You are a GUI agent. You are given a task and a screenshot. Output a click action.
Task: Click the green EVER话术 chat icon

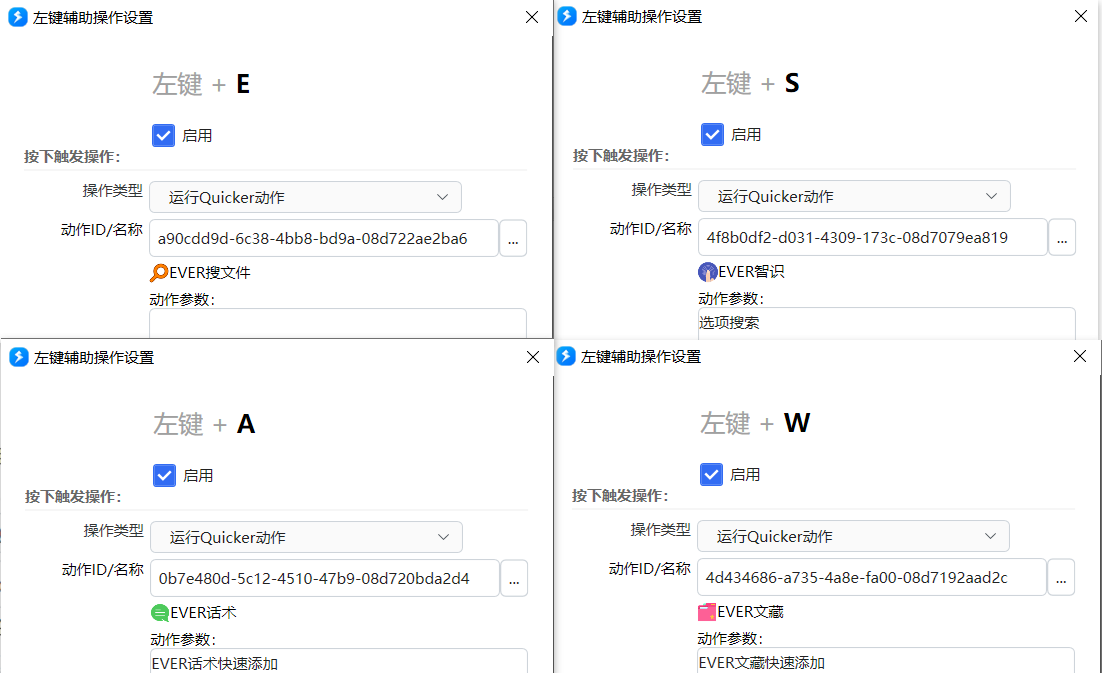point(160,613)
